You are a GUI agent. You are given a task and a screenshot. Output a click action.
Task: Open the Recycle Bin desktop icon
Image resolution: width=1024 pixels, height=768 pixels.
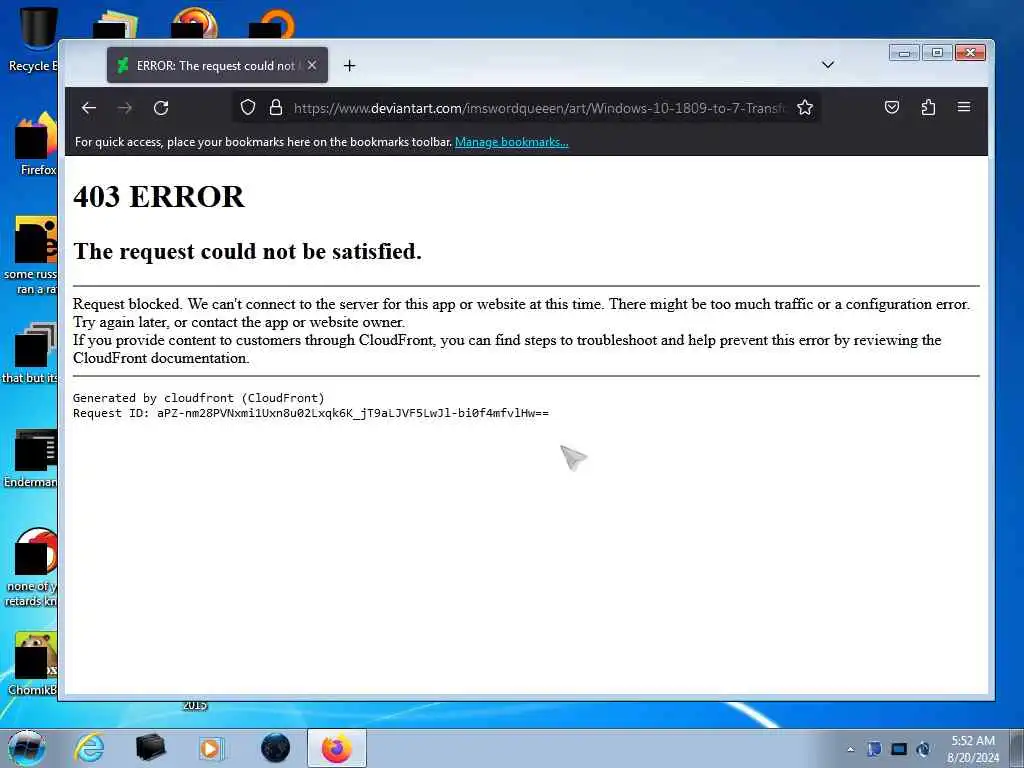[x=31, y=39]
